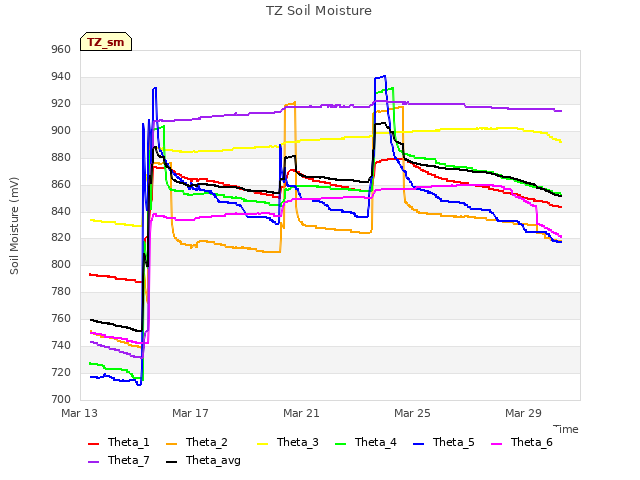Click the Mar 21 x-axis tick label
640x480 pixels.
pos(301,413)
